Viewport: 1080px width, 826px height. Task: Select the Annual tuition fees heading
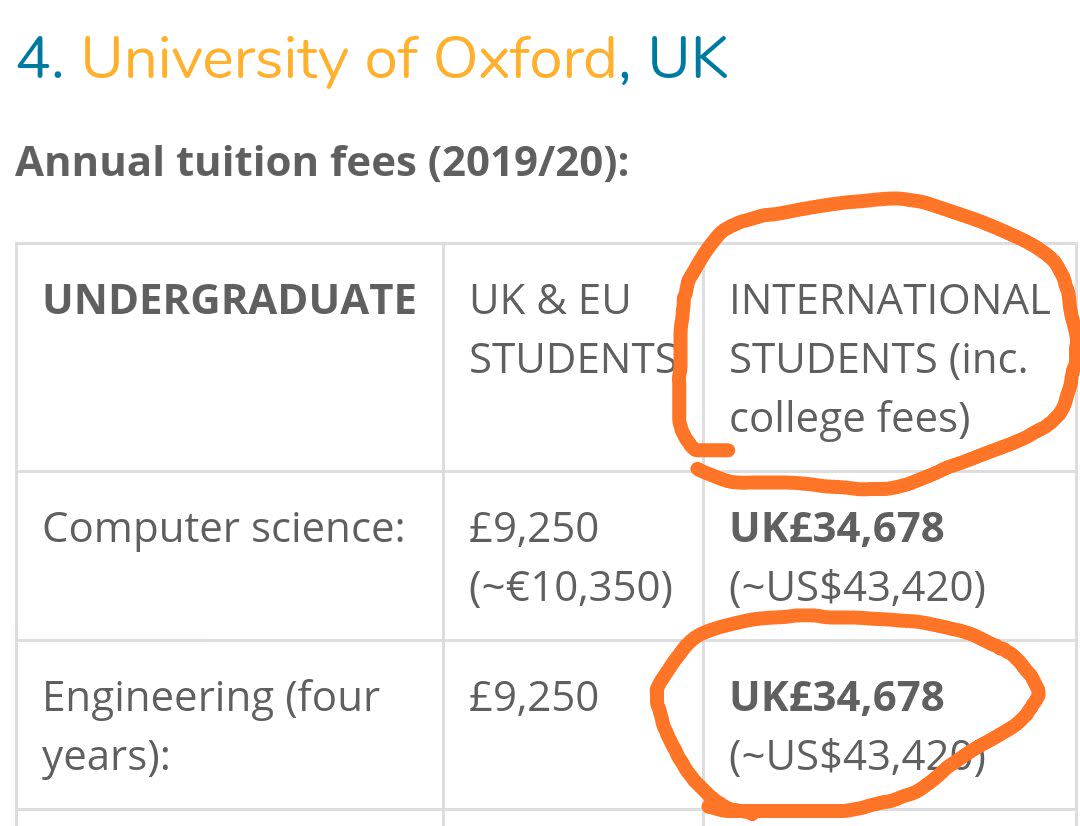coord(322,161)
